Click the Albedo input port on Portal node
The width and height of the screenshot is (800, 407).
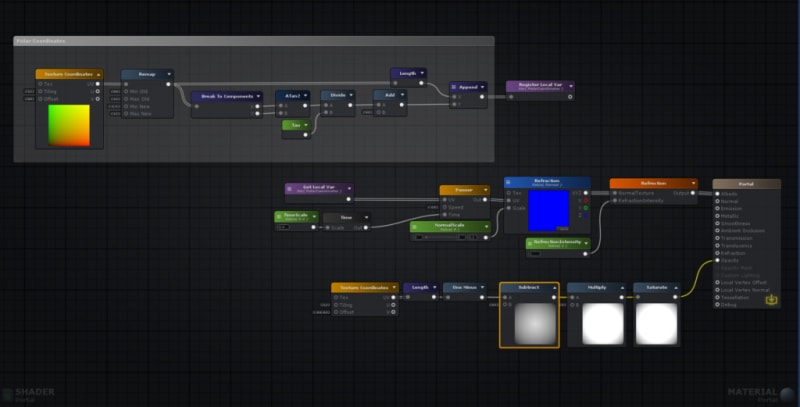718,193
